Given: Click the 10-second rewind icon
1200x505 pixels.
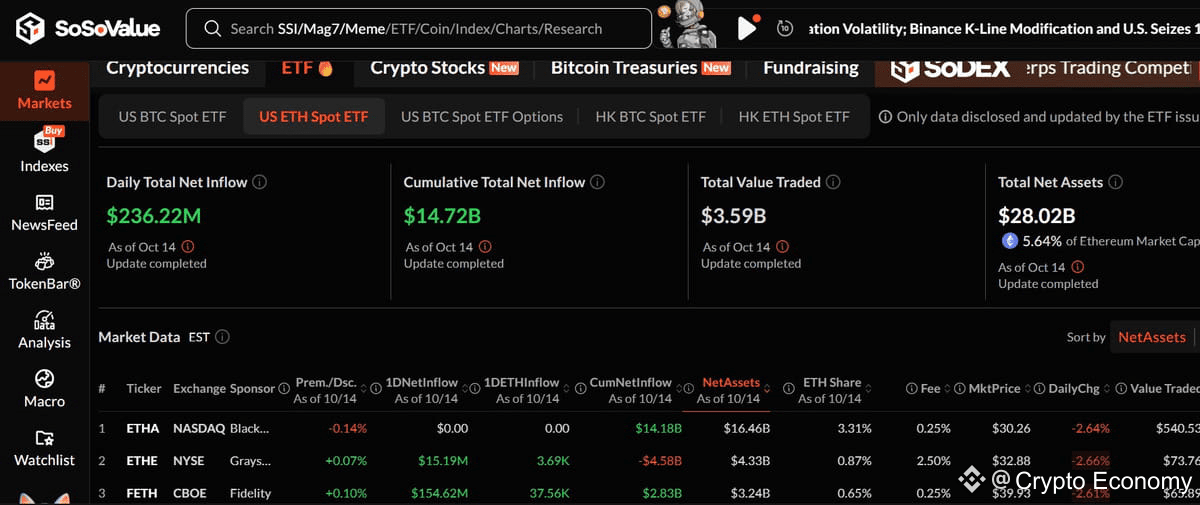Looking at the screenshot, I should pyautogui.click(x=785, y=29).
